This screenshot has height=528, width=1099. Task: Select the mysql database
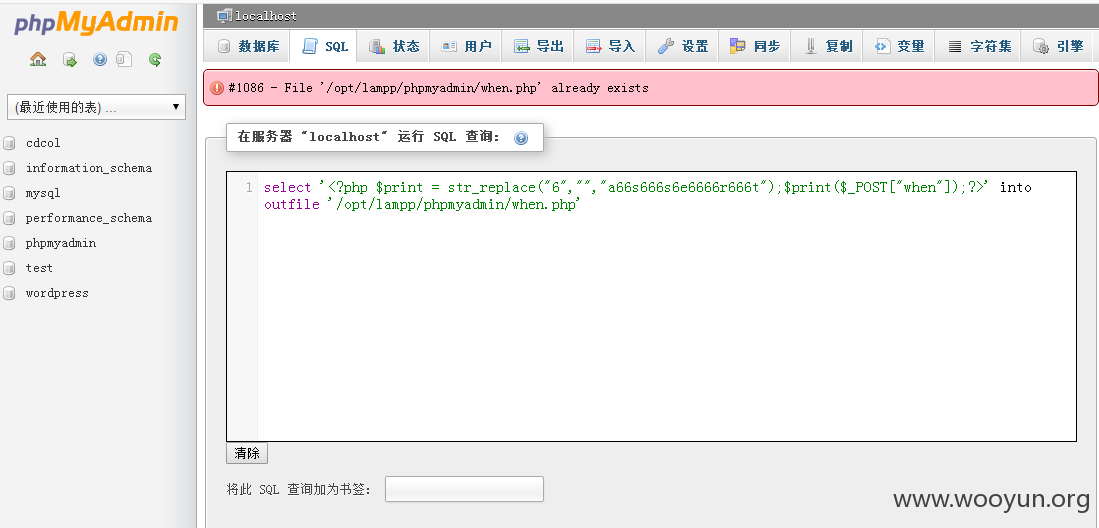coord(43,194)
